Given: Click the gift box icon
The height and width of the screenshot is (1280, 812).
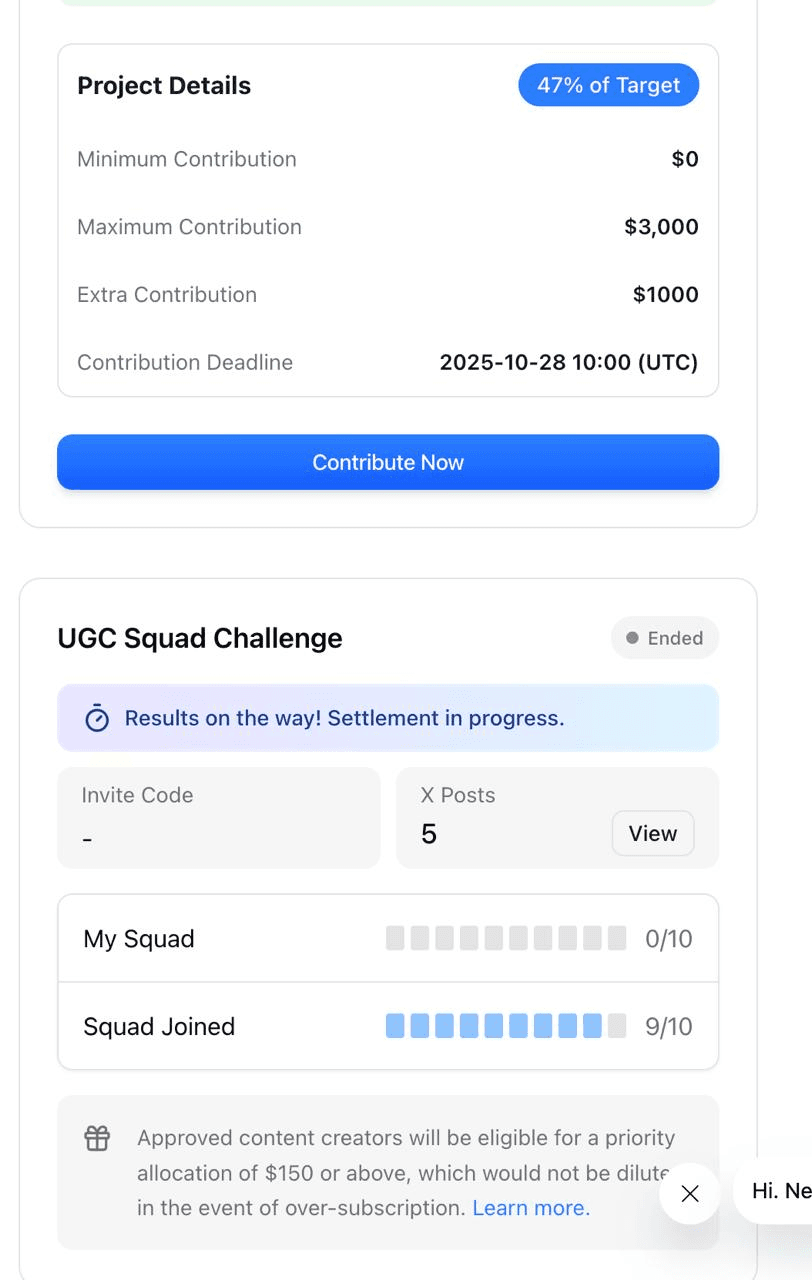Looking at the screenshot, I should tap(97, 1138).
